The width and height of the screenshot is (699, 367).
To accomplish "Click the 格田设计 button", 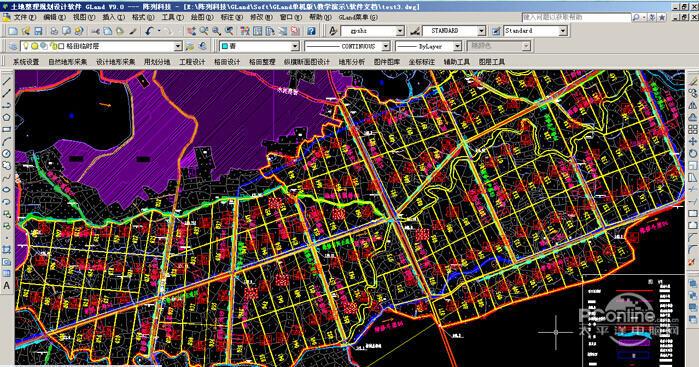I will (x=227, y=62).
